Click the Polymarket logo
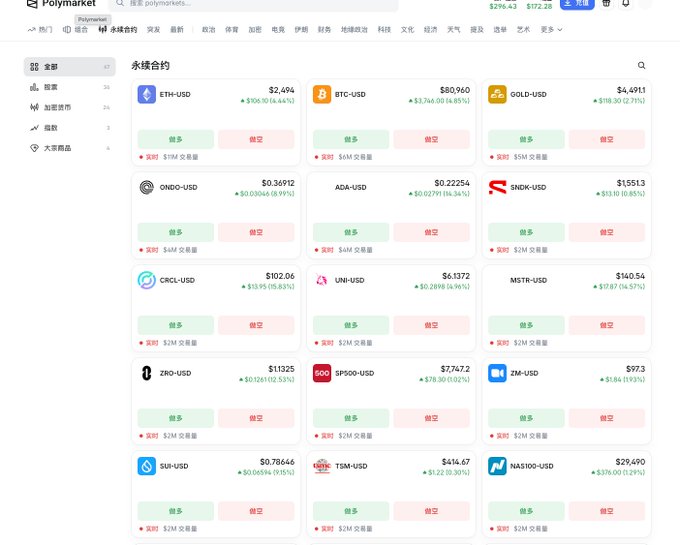This screenshot has width=680, height=545. point(61,4)
